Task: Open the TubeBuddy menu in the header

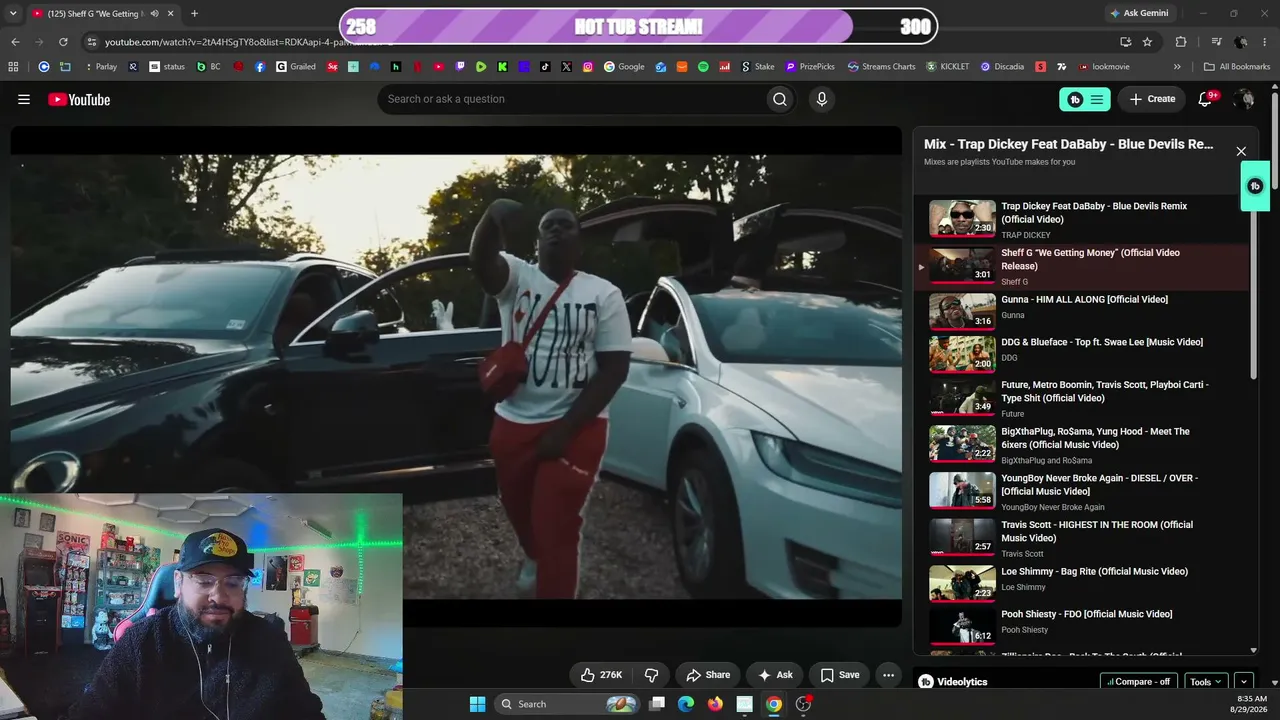Action: 1085,99
